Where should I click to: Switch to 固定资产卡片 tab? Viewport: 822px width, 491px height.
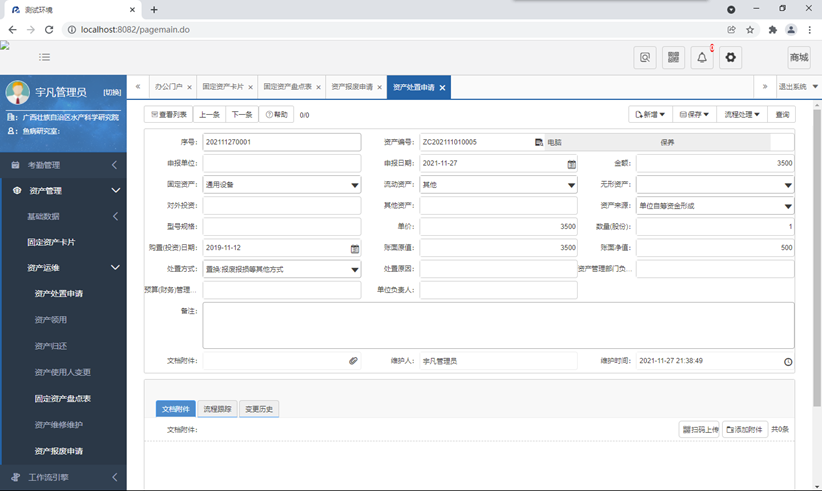click(223, 87)
